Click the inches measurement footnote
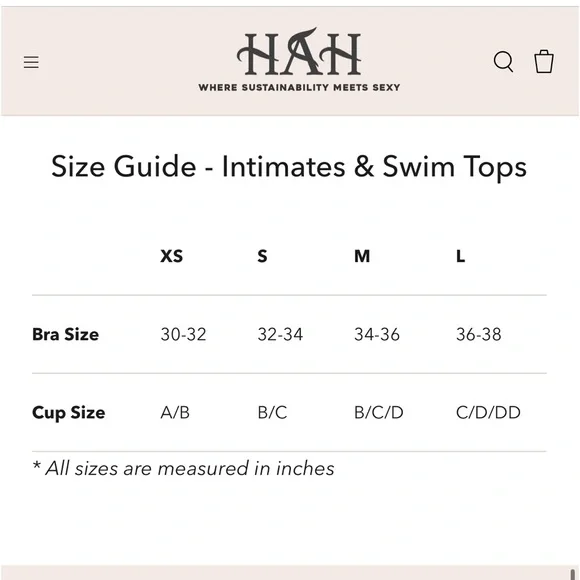The height and width of the screenshot is (580, 580). [x=183, y=468]
